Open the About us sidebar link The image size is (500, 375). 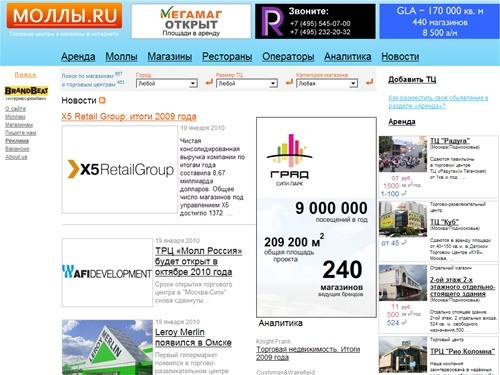coord(16,157)
